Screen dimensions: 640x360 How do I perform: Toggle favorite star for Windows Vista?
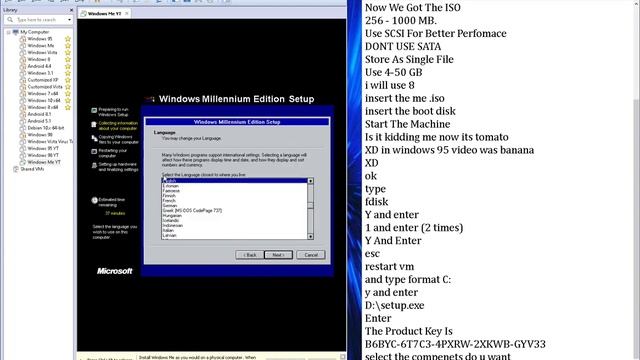click(68, 53)
